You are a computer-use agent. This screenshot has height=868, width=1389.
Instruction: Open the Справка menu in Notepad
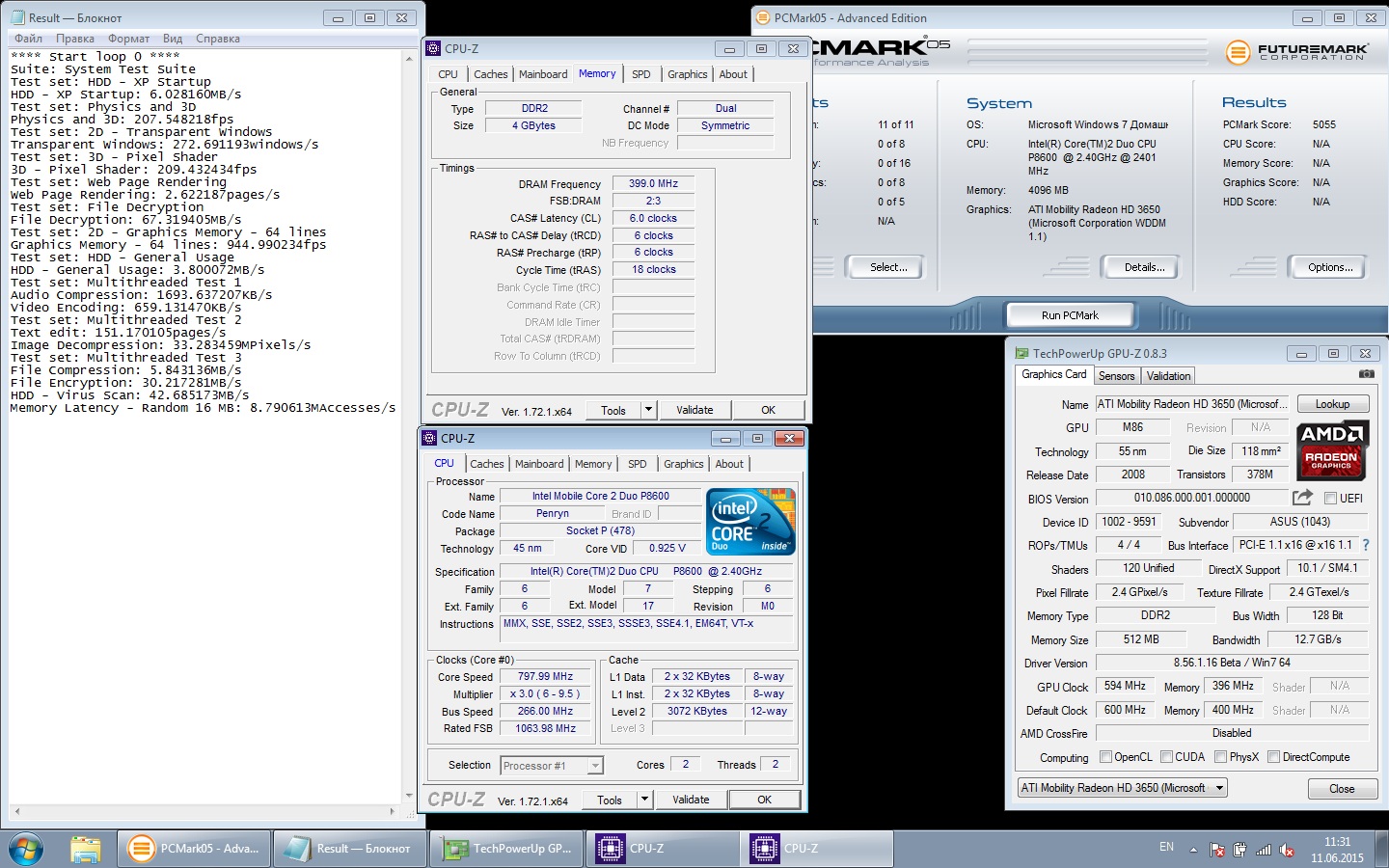pos(218,39)
